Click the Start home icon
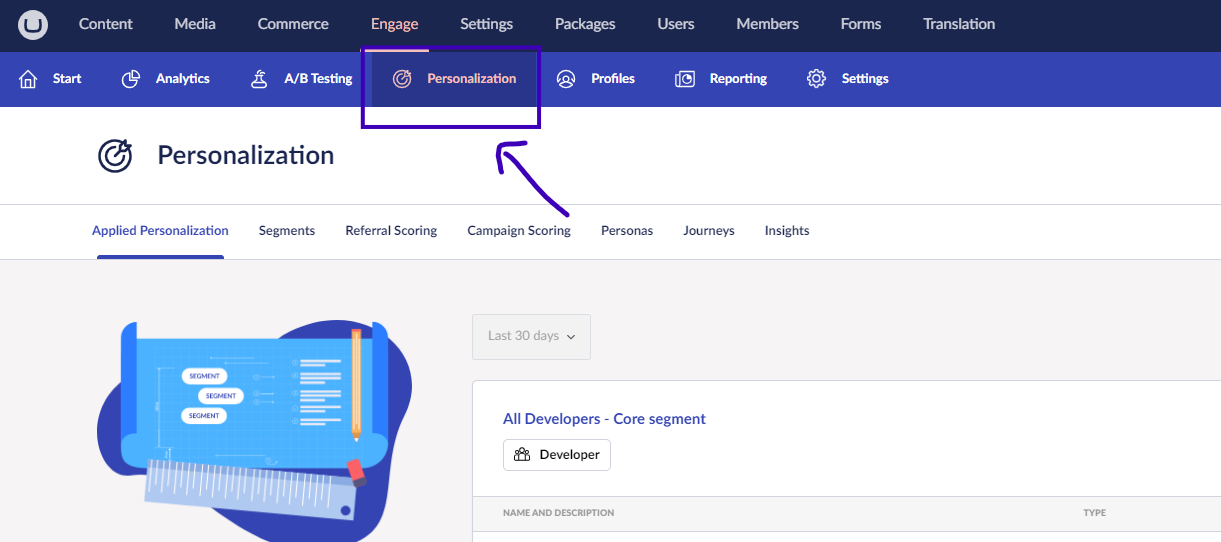 pyautogui.click(x=28, y=79)
